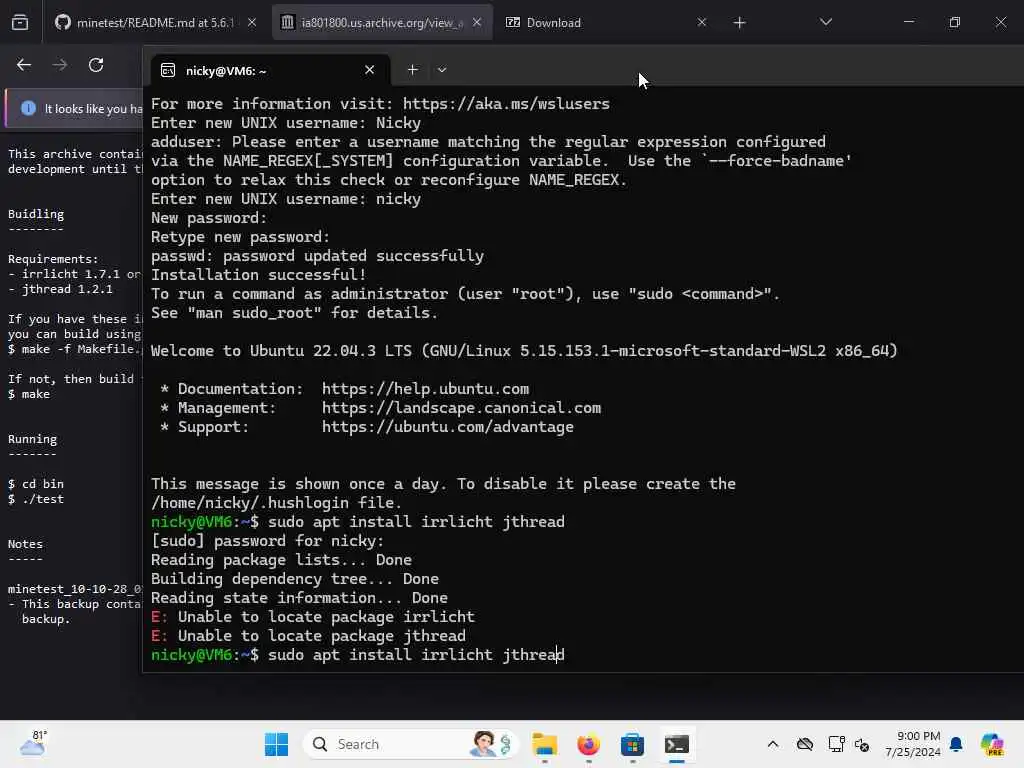Close the nicky@VM6 terminal tab
The image size is (1024, 768).
(x=370, y=70)
